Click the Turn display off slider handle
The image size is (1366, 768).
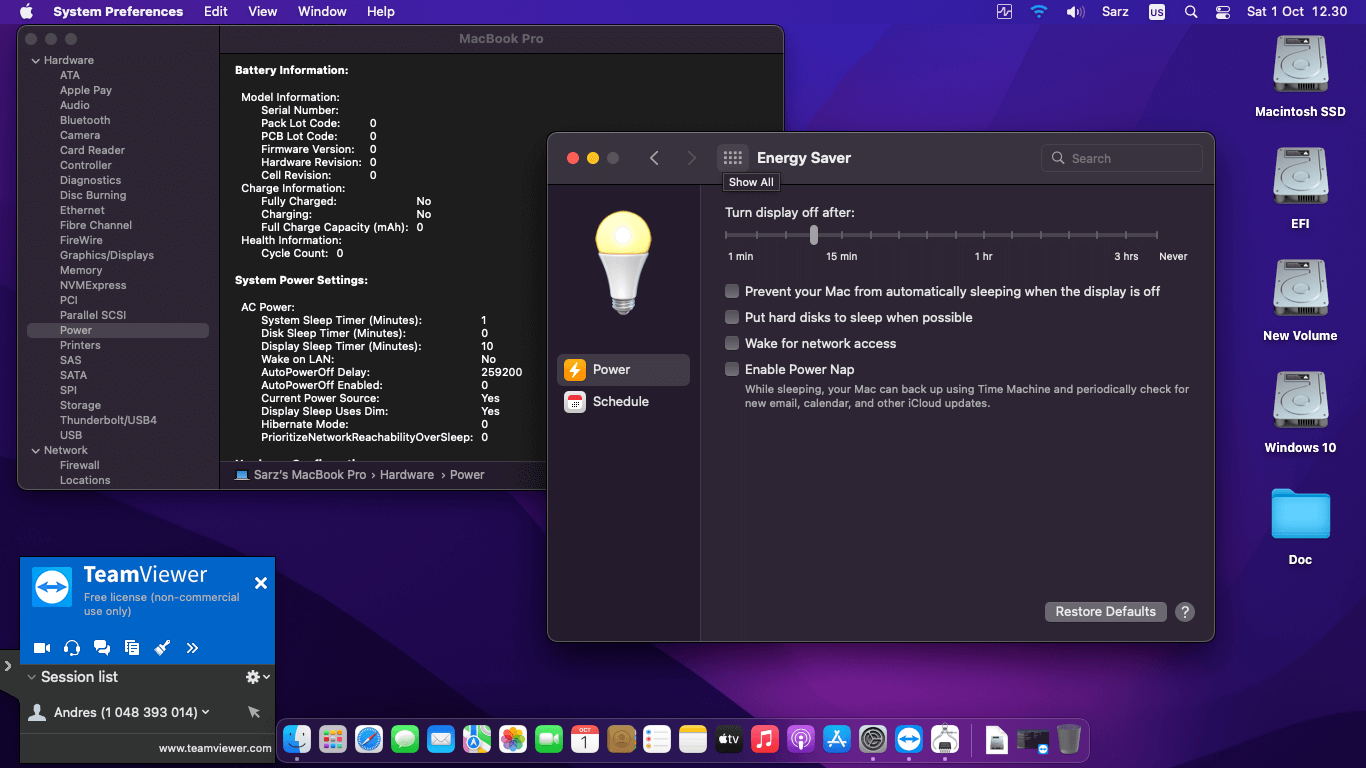point(814,235)
